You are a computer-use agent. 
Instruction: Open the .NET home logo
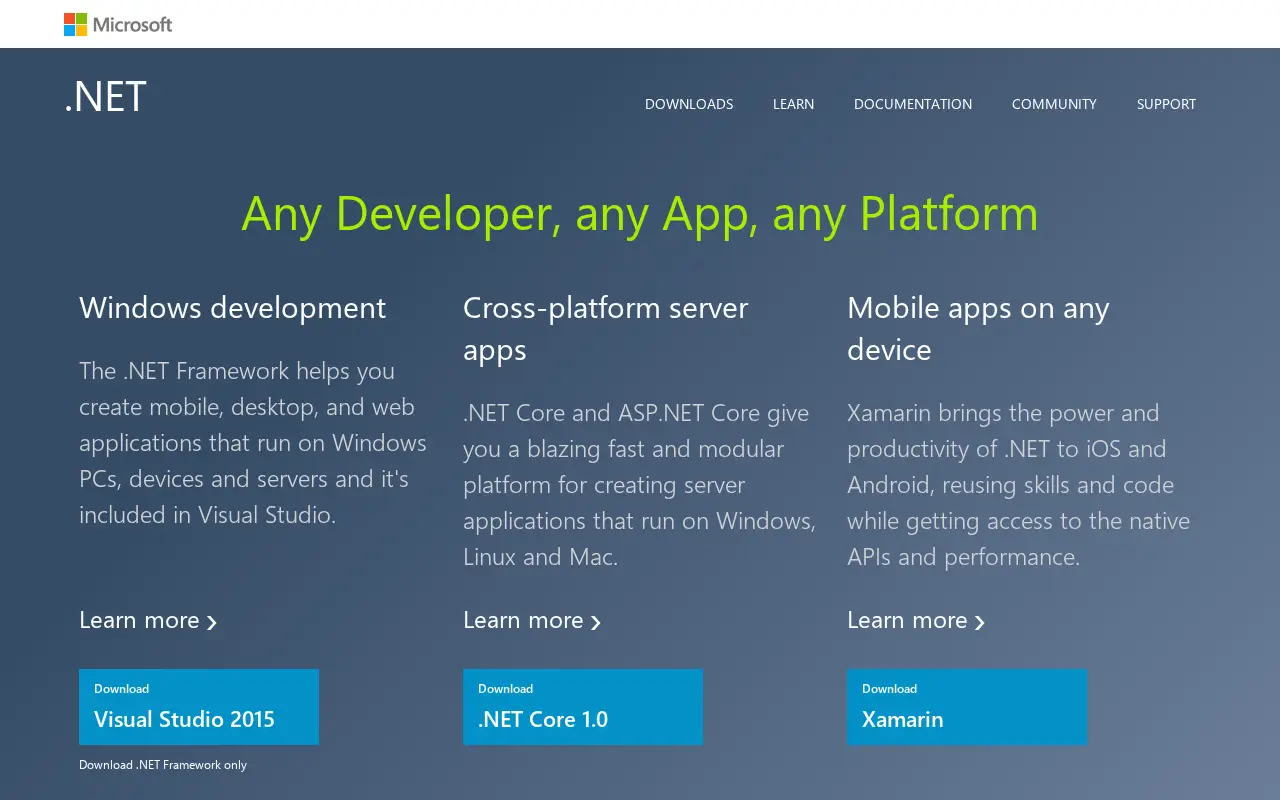pos(105,97)
